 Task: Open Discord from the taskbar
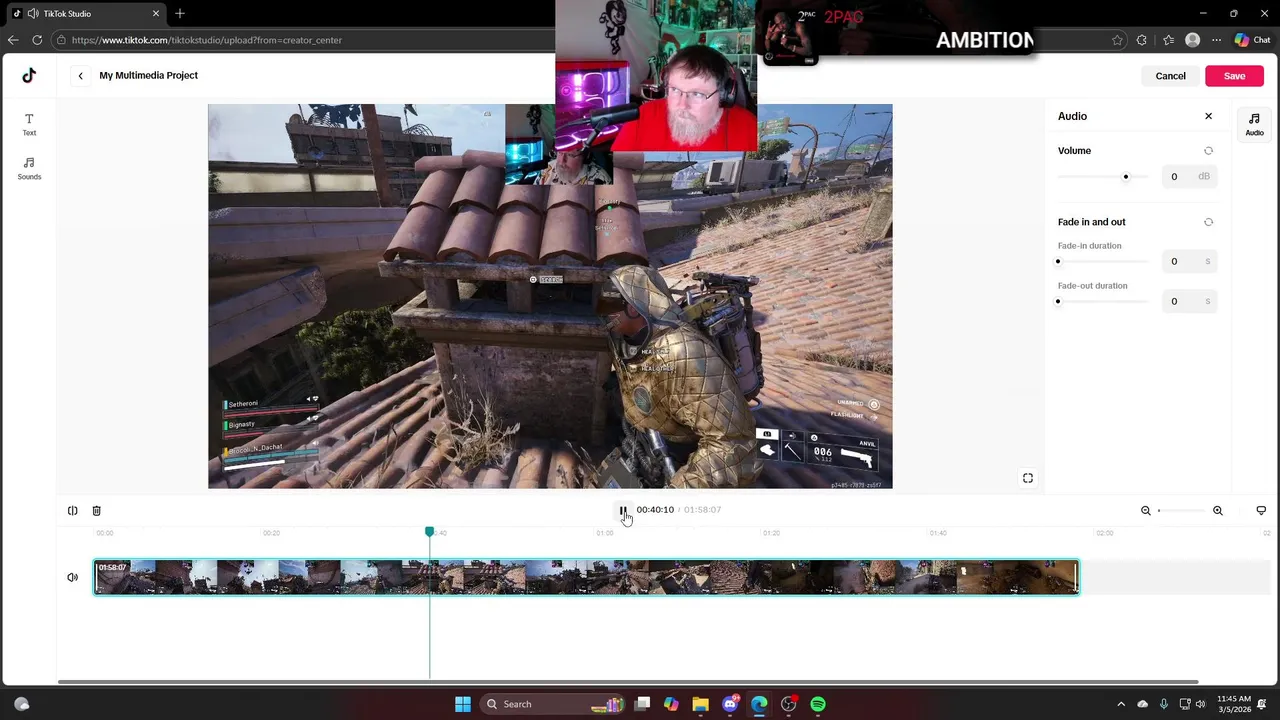pyautogui.click(x=730, y=704)
